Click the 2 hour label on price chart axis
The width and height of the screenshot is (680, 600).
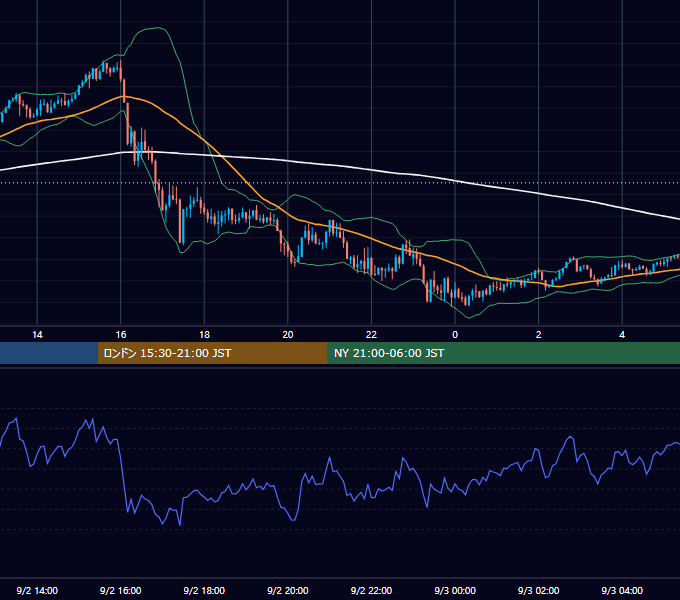click(539, 335)
